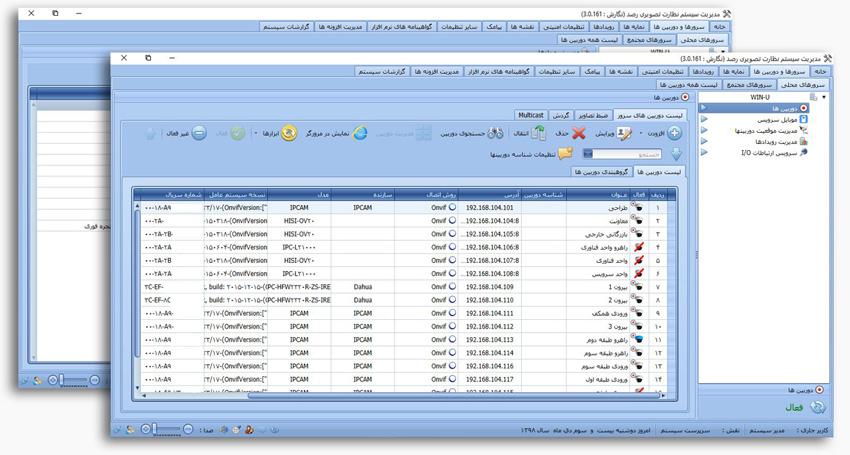
Task: Click the show in browser (نمایش در مرورگر) icon
Action: click(359, 133)
